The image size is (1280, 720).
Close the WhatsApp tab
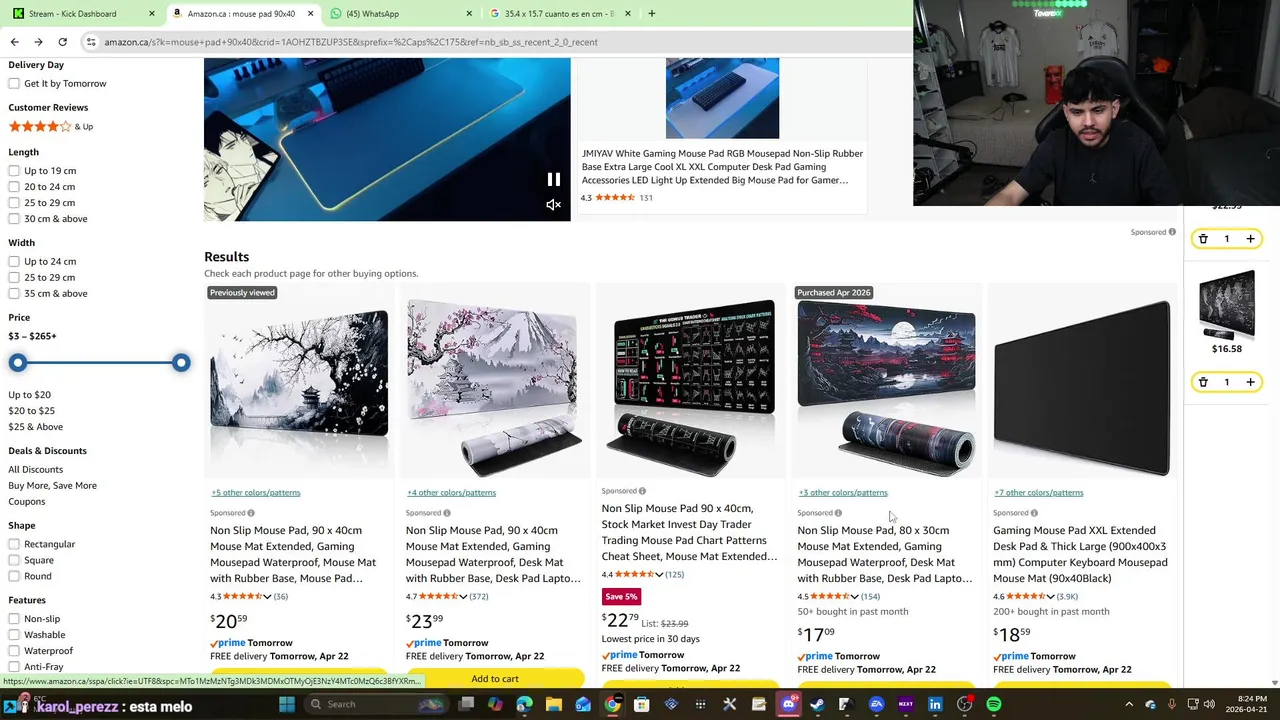pyautogui.click(x=469, y=14)
